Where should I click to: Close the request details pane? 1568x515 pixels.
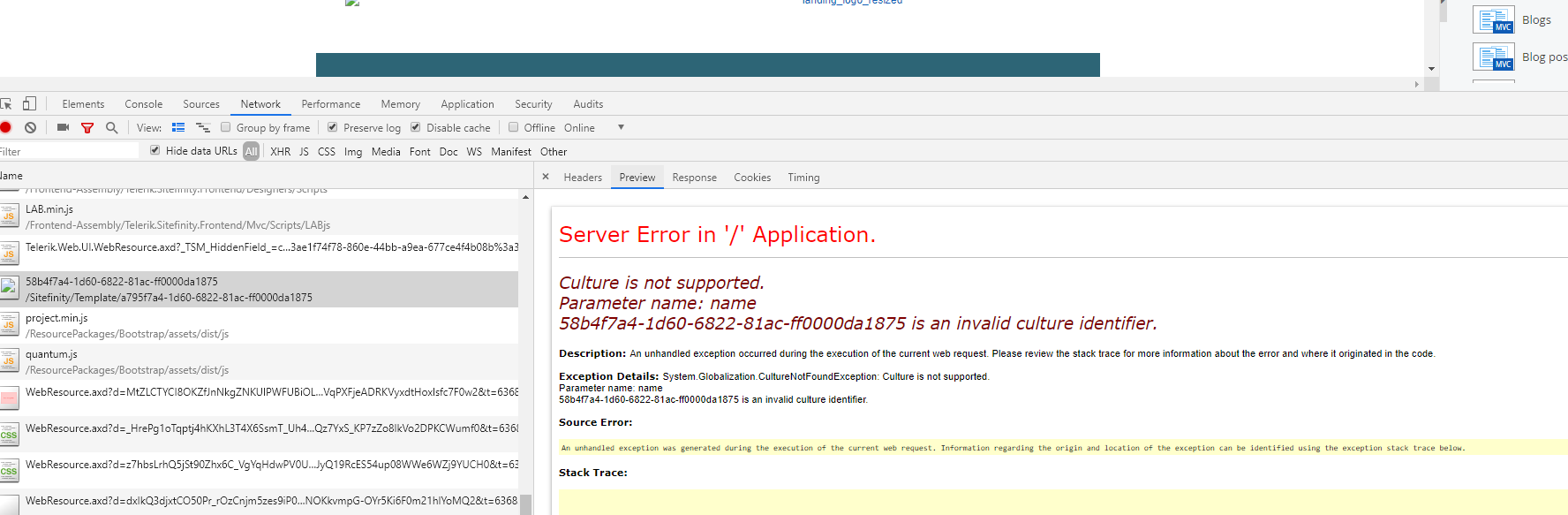pos(546,177)
